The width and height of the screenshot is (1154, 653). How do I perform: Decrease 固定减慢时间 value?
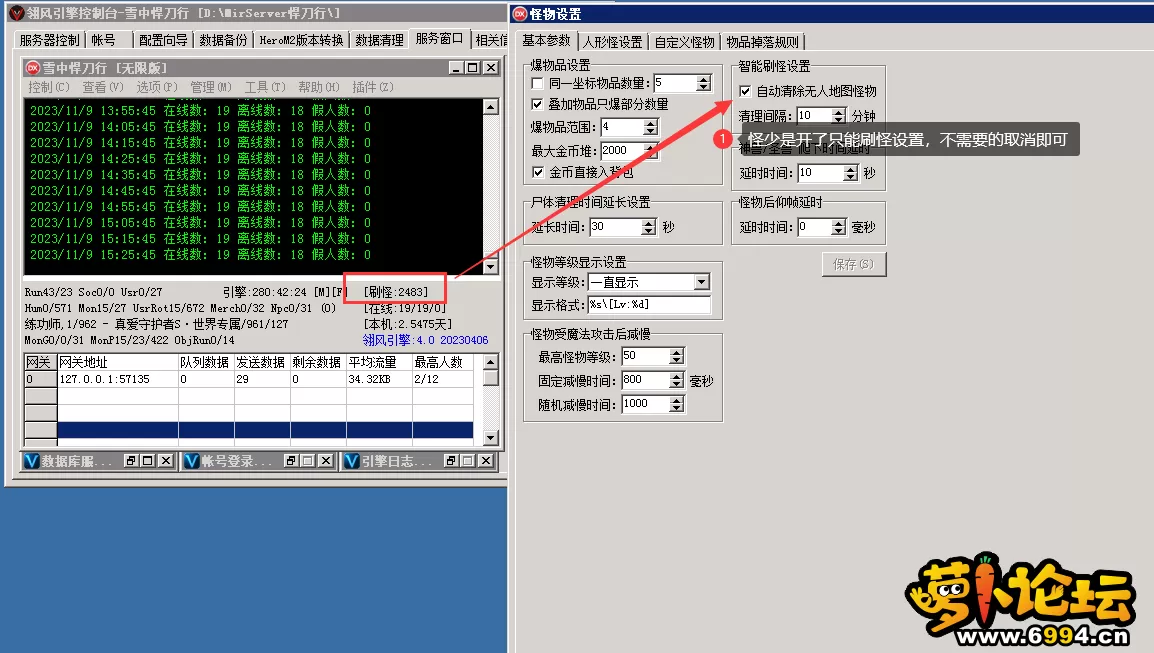pyautogui.click(x=677, y=384)
